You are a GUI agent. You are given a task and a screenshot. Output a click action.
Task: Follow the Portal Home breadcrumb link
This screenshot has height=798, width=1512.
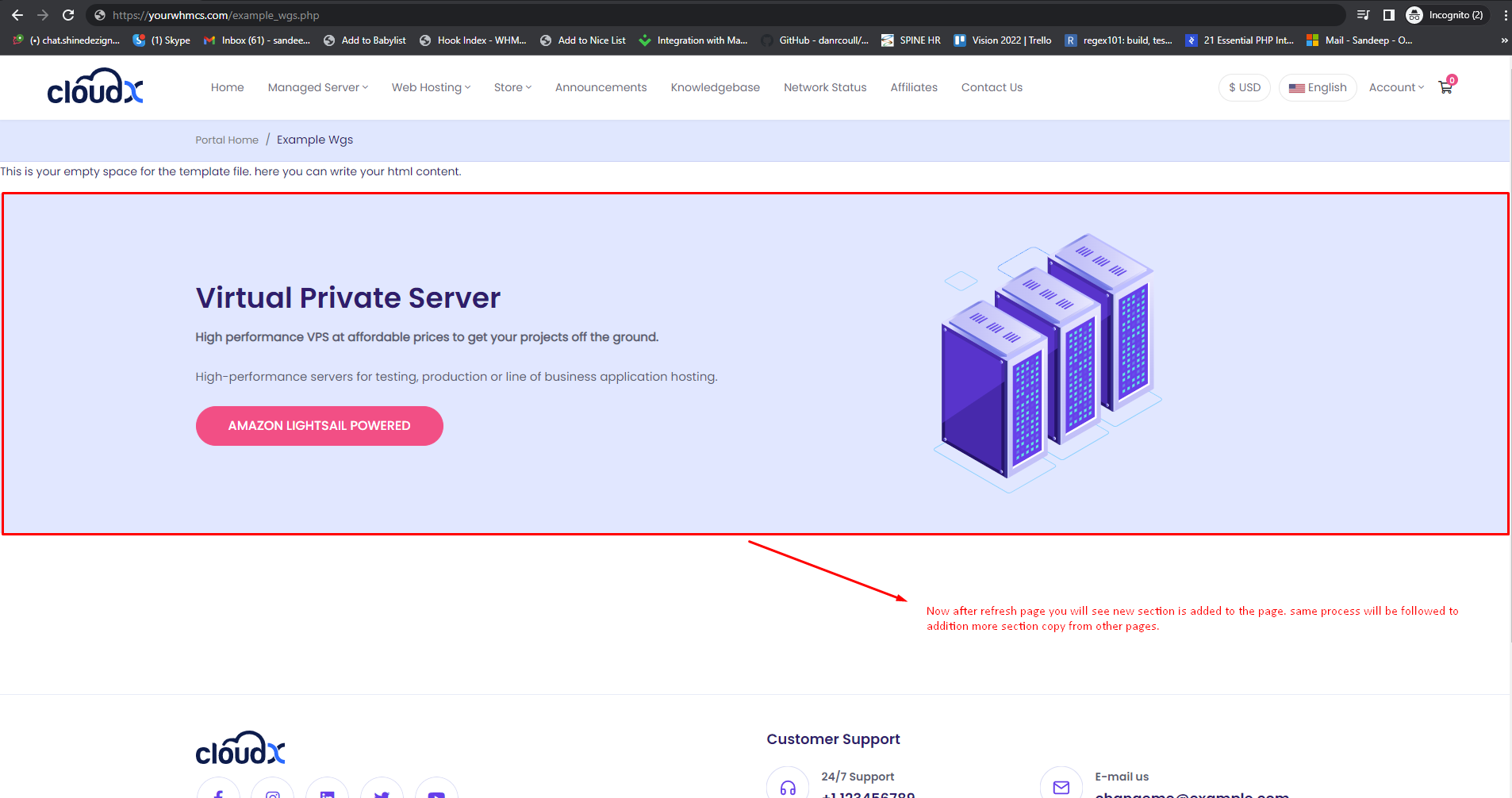(227, 140)
